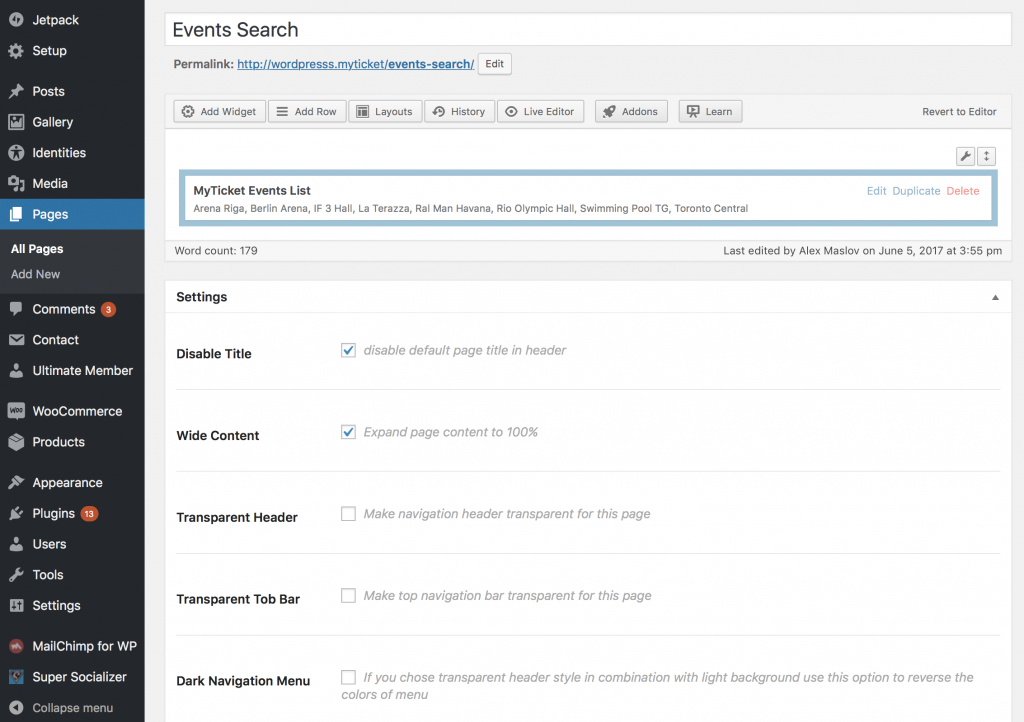This screenshot has height=722, width=1024.
Task: Click the Identities icon in sidebar
Action: [x=16, y=152]
